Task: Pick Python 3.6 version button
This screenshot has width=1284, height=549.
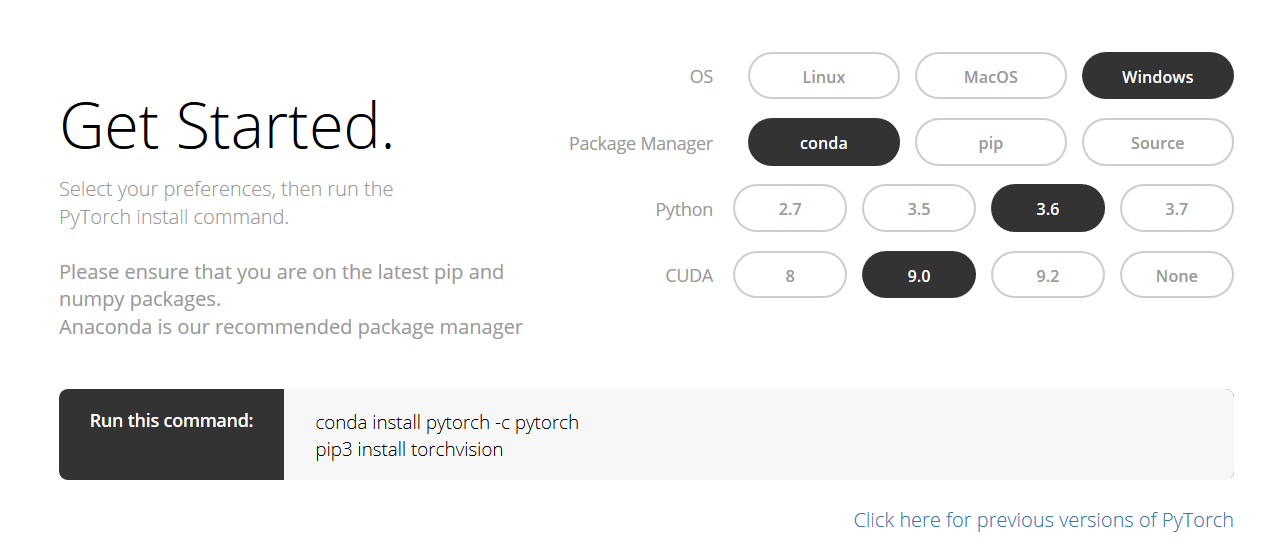Action: 1047,209
